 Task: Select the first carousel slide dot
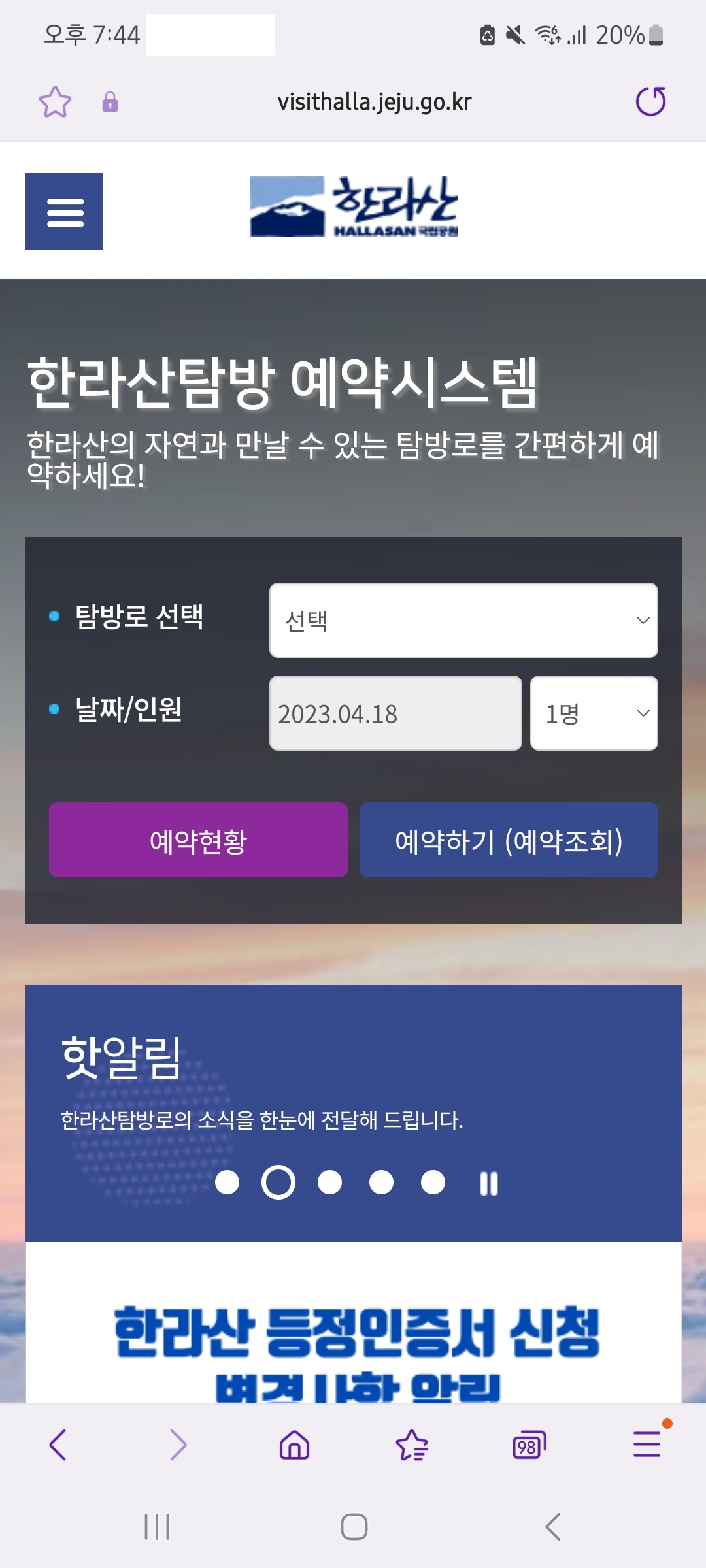coord(227,1182)
